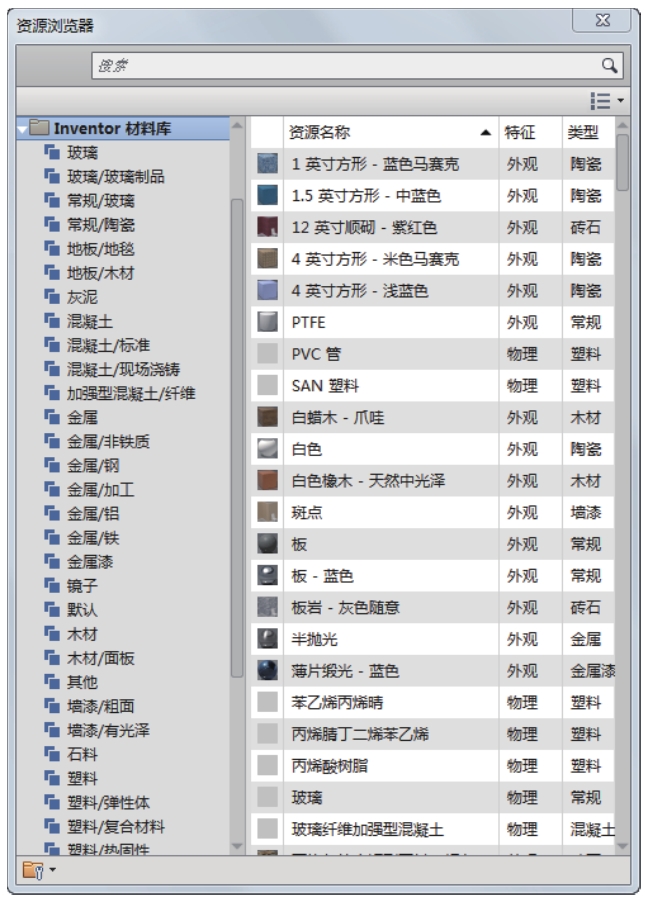Screen dimensions: 645x898
Task: Select the 玻璃纤维加强型混凝土 material row
Action: click(432, 829)
